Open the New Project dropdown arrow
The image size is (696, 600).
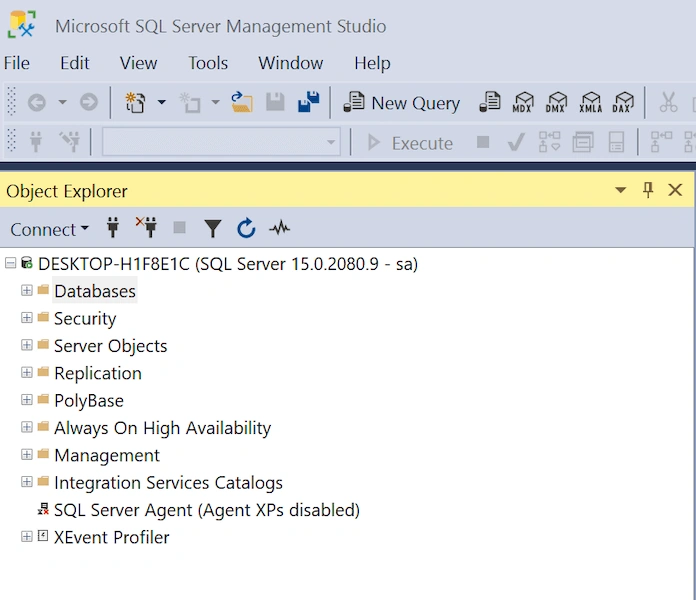[x=162, y=103]
